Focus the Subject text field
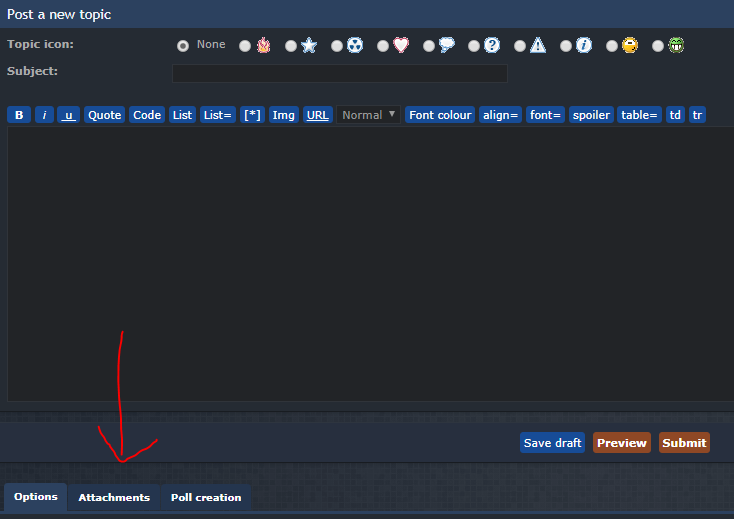734x519 pixels. point(340,73)
